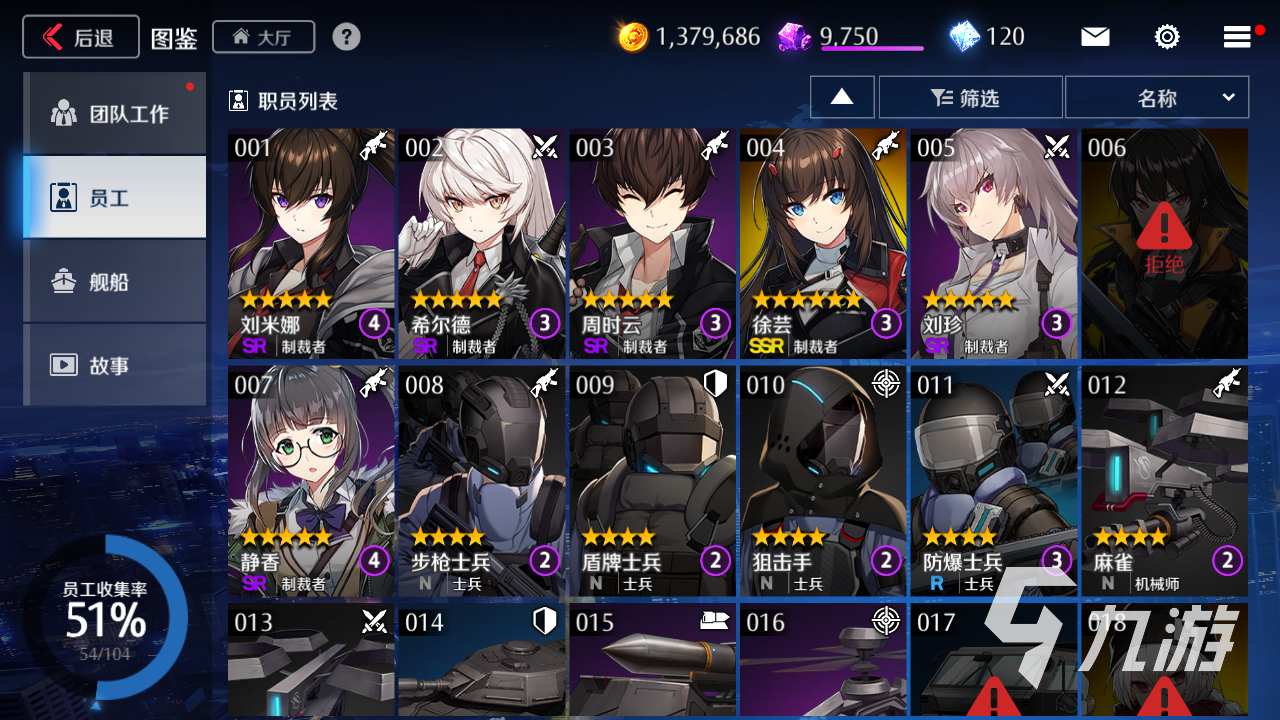Return to lobby via 大厅 button
Viewport: 1280px width, 720px height.
264,37
